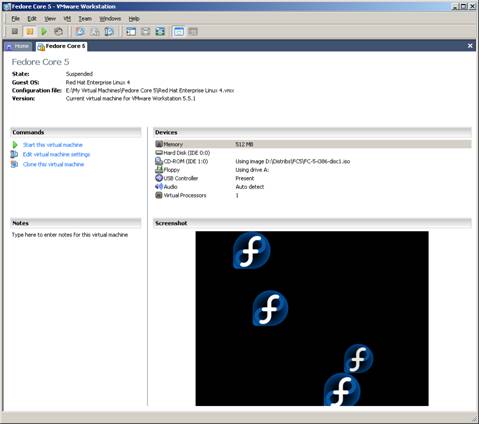Viewport: 479px width, 424px height.
Task: Enter full screen mode via toolbar icon
Action: [x=160, y=31]
